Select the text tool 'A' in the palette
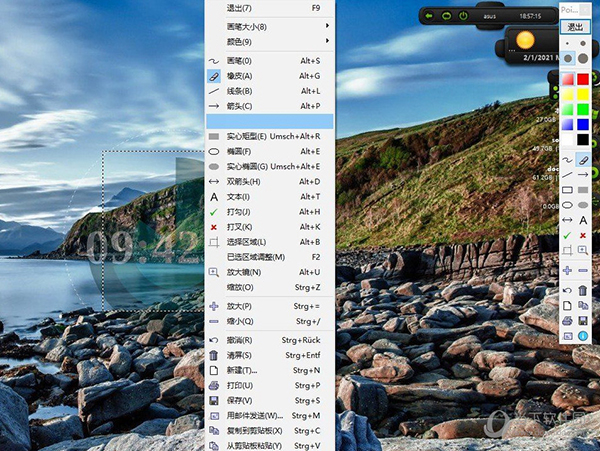The height and width of the screenshot is (451, 600). [583, 219]
